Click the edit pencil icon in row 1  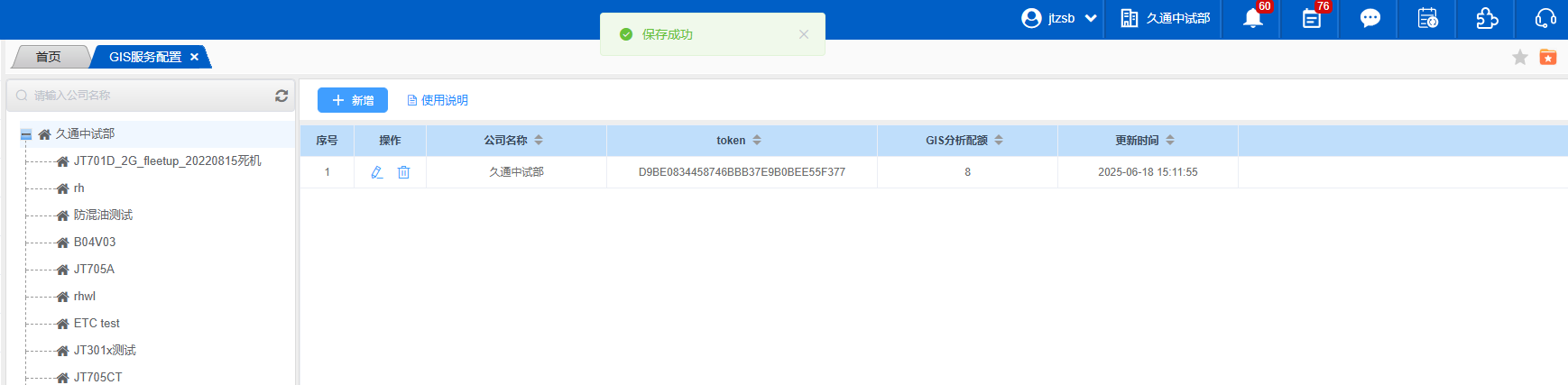(x=377, y=172)
